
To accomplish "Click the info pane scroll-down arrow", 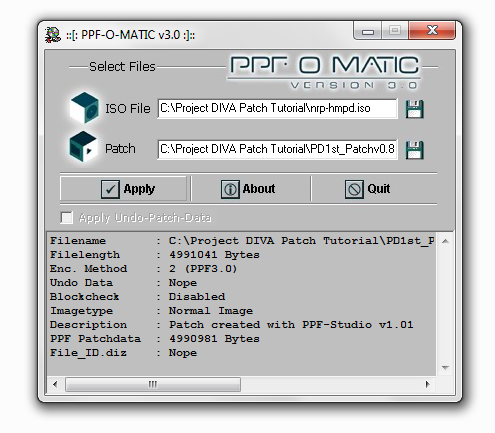I will tap(445, 368).
